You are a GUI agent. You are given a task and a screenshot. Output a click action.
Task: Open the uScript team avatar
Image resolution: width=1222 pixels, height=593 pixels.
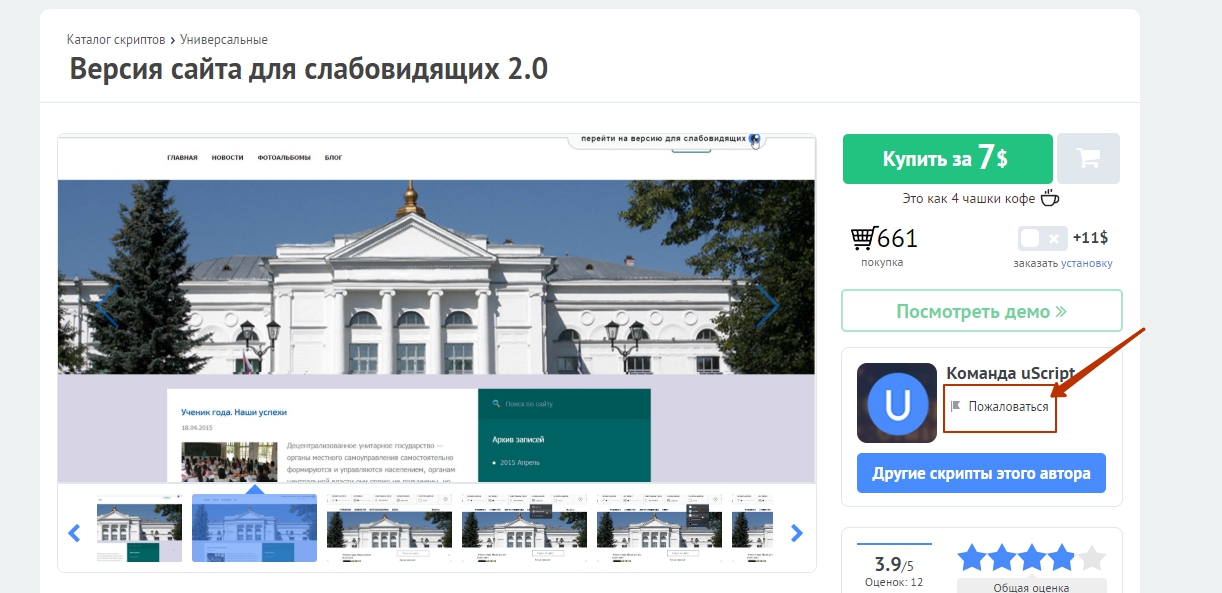tap(897, 403)
